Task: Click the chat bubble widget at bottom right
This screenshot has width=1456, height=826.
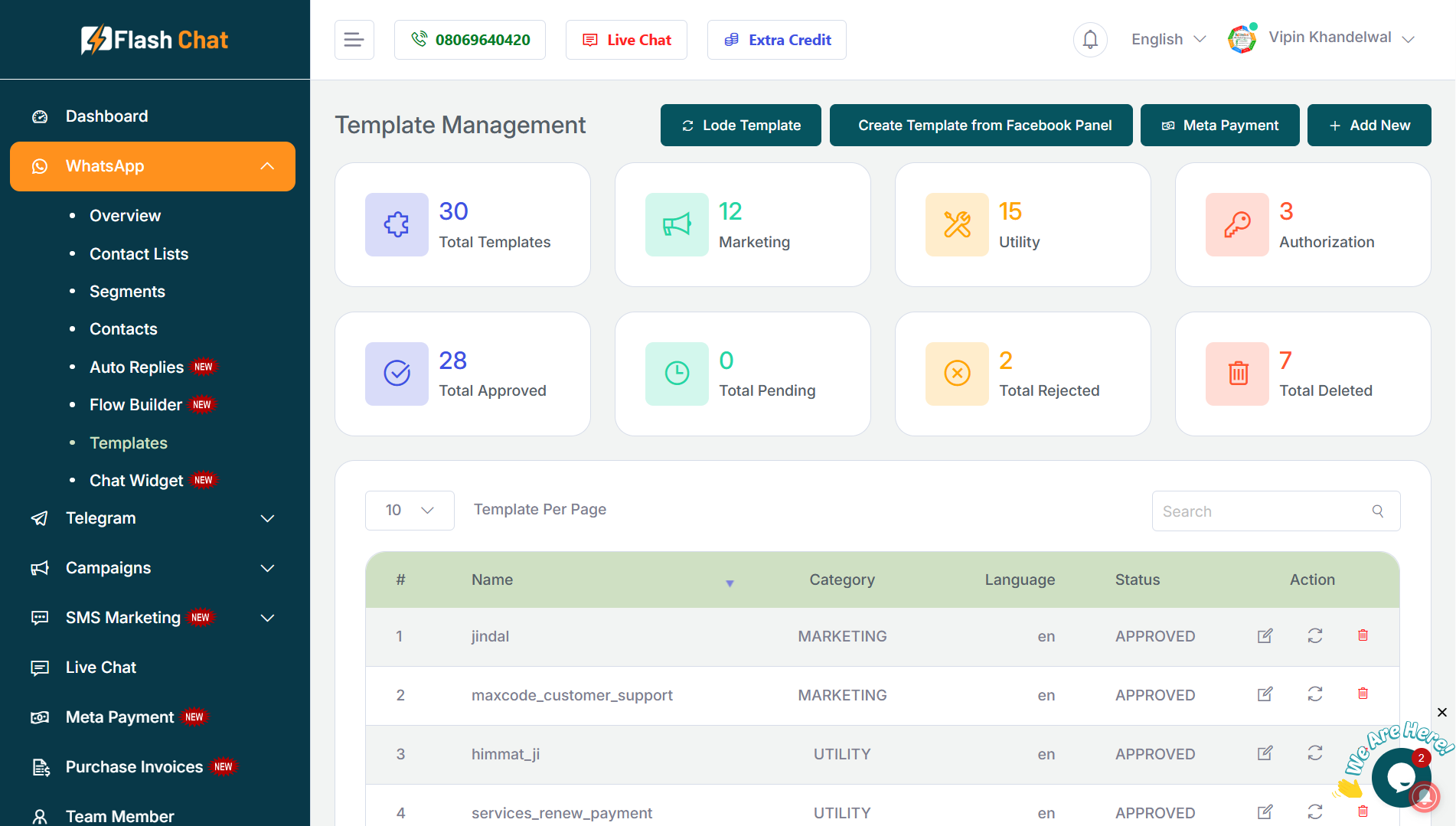Action: (x=1401, y=777)
